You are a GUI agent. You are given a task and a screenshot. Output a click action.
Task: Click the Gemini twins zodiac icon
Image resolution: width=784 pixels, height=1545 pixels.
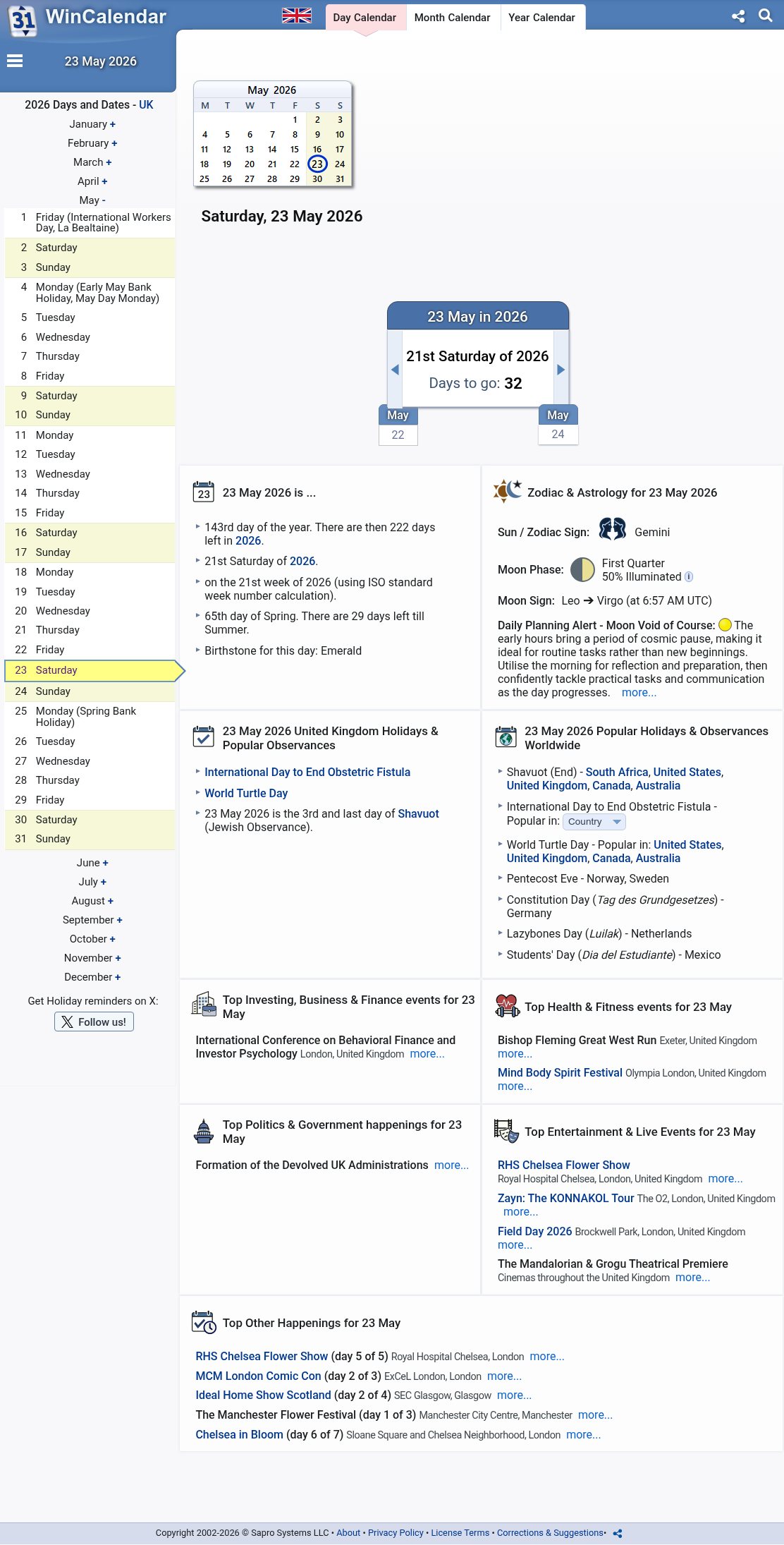point(612,529)
